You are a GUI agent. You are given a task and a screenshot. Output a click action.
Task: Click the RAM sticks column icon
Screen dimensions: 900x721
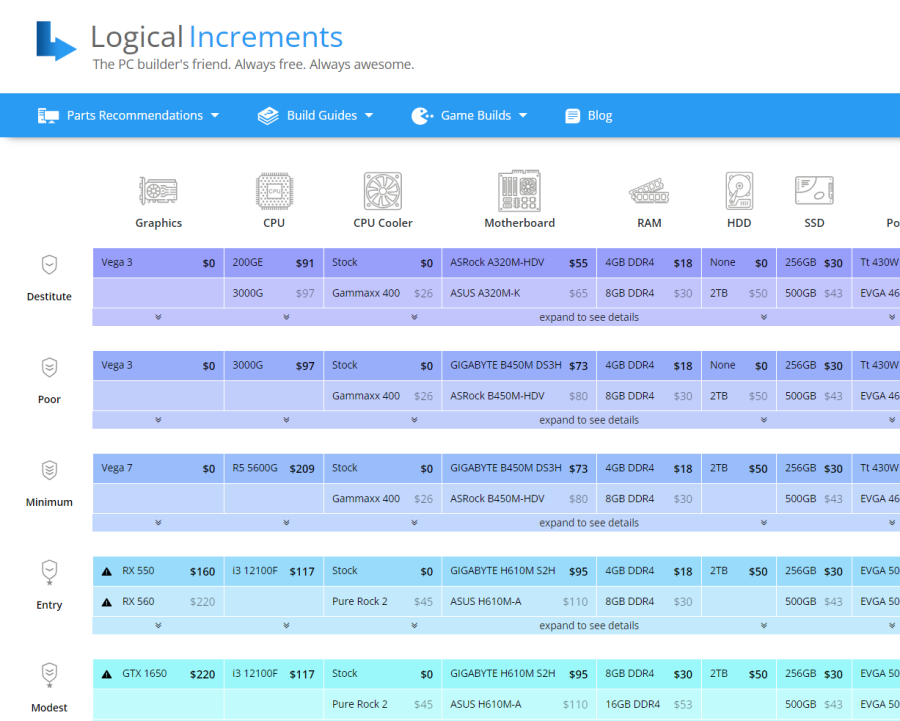[x=649, y=191]
